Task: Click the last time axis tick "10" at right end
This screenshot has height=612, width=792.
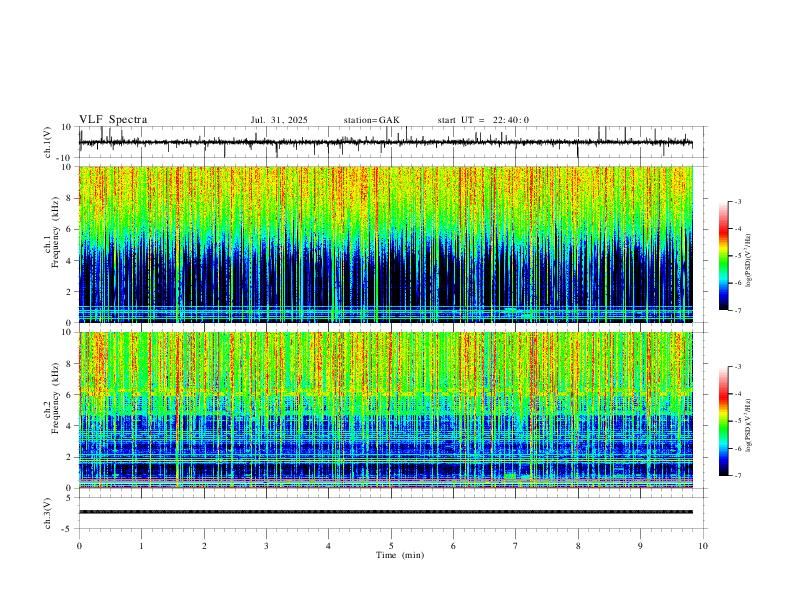Action: (703, 546)
